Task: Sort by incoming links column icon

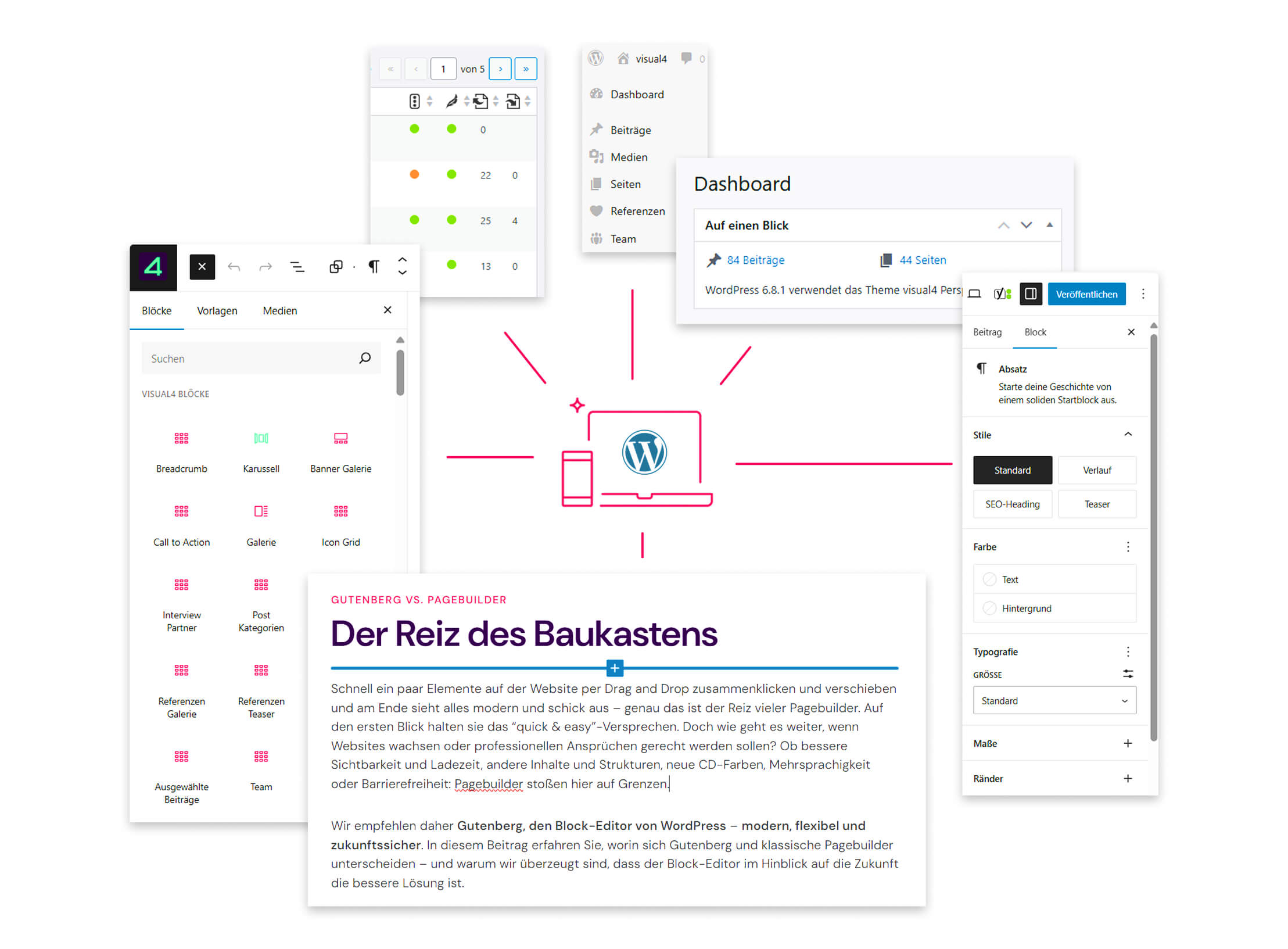Action: pos(512,101)
